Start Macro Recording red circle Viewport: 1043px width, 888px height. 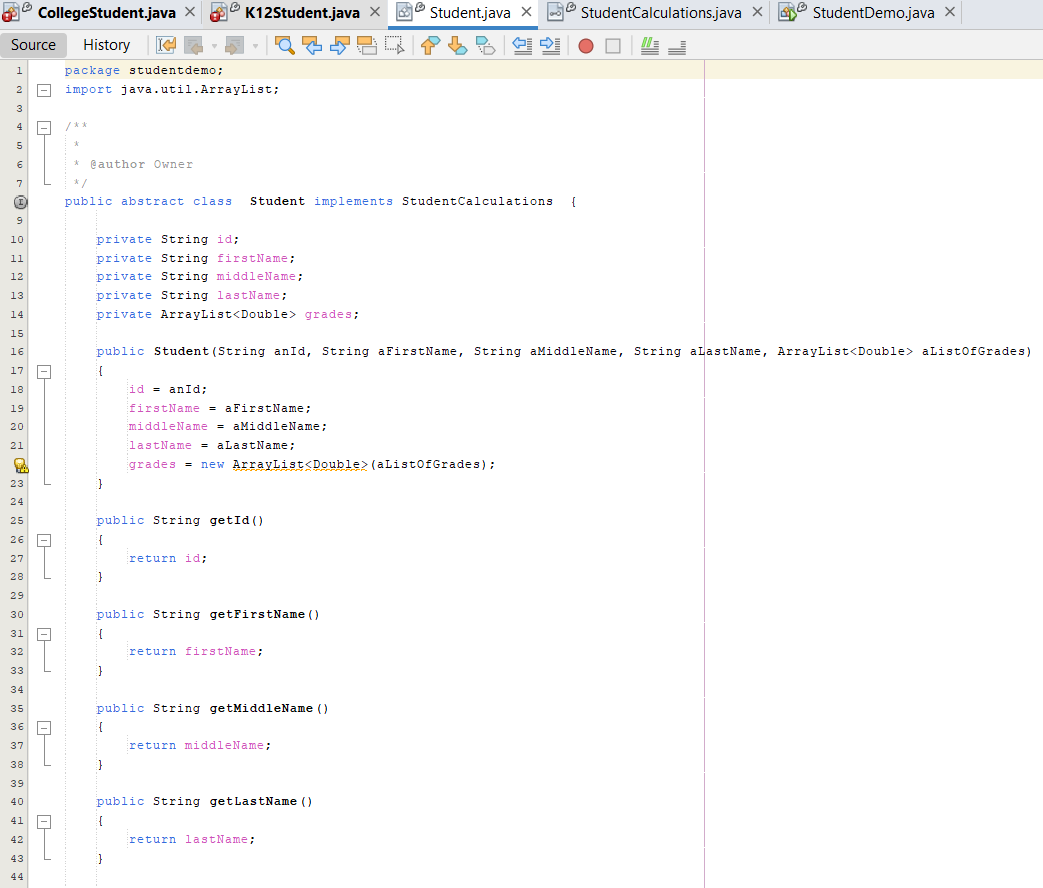pyautogui.click(x=586, y=46)
